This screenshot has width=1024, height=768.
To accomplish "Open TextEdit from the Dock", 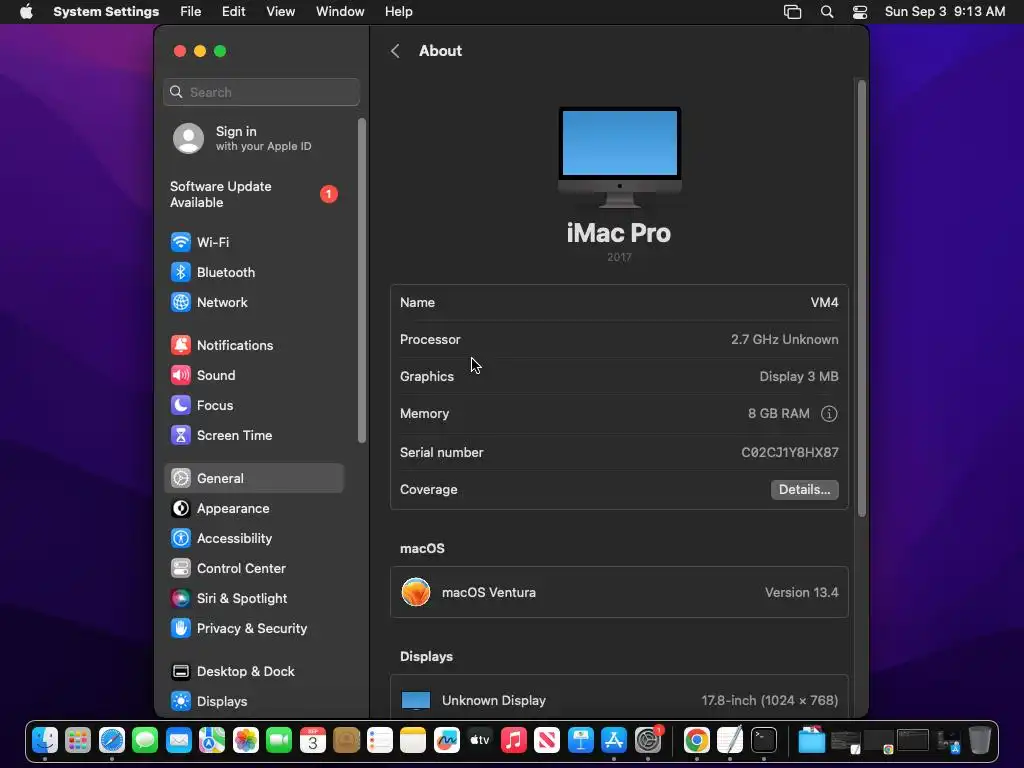I will [x=730, y=741].
